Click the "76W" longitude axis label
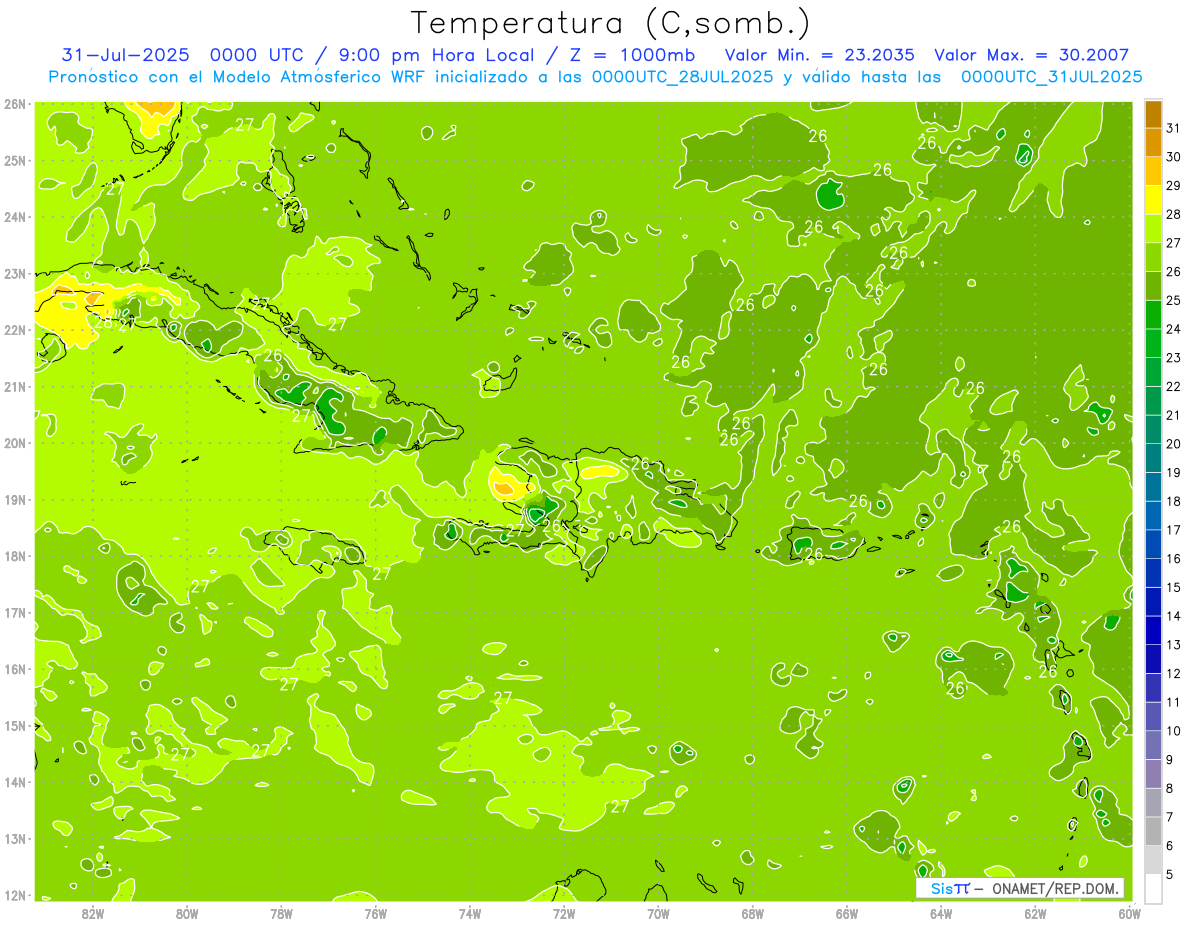Viewport: 1200px width, 927px height. [x=376, y=913]
